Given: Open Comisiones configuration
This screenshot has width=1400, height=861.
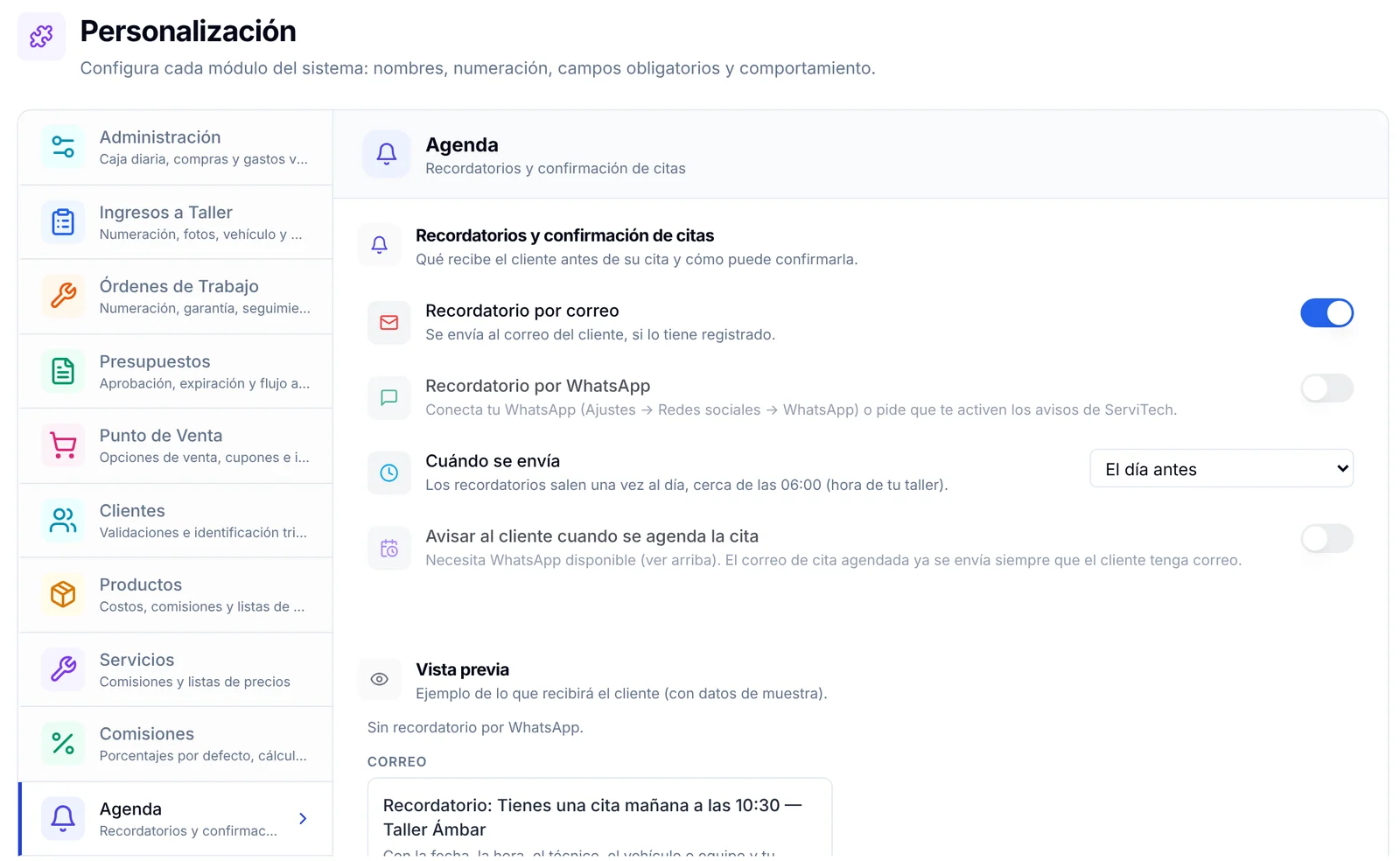Looking at the screenshot, I should tap(175, 744).
